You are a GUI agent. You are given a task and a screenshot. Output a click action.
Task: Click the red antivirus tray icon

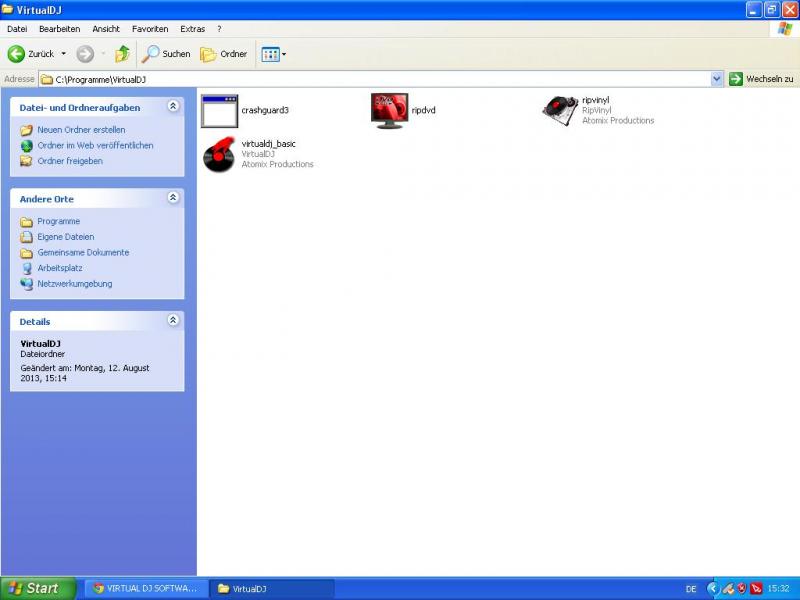pyautogui.click(x=756, y=589)
